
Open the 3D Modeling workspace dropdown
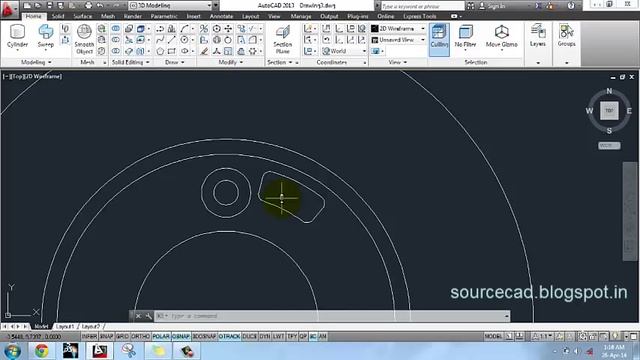point(171,6)
